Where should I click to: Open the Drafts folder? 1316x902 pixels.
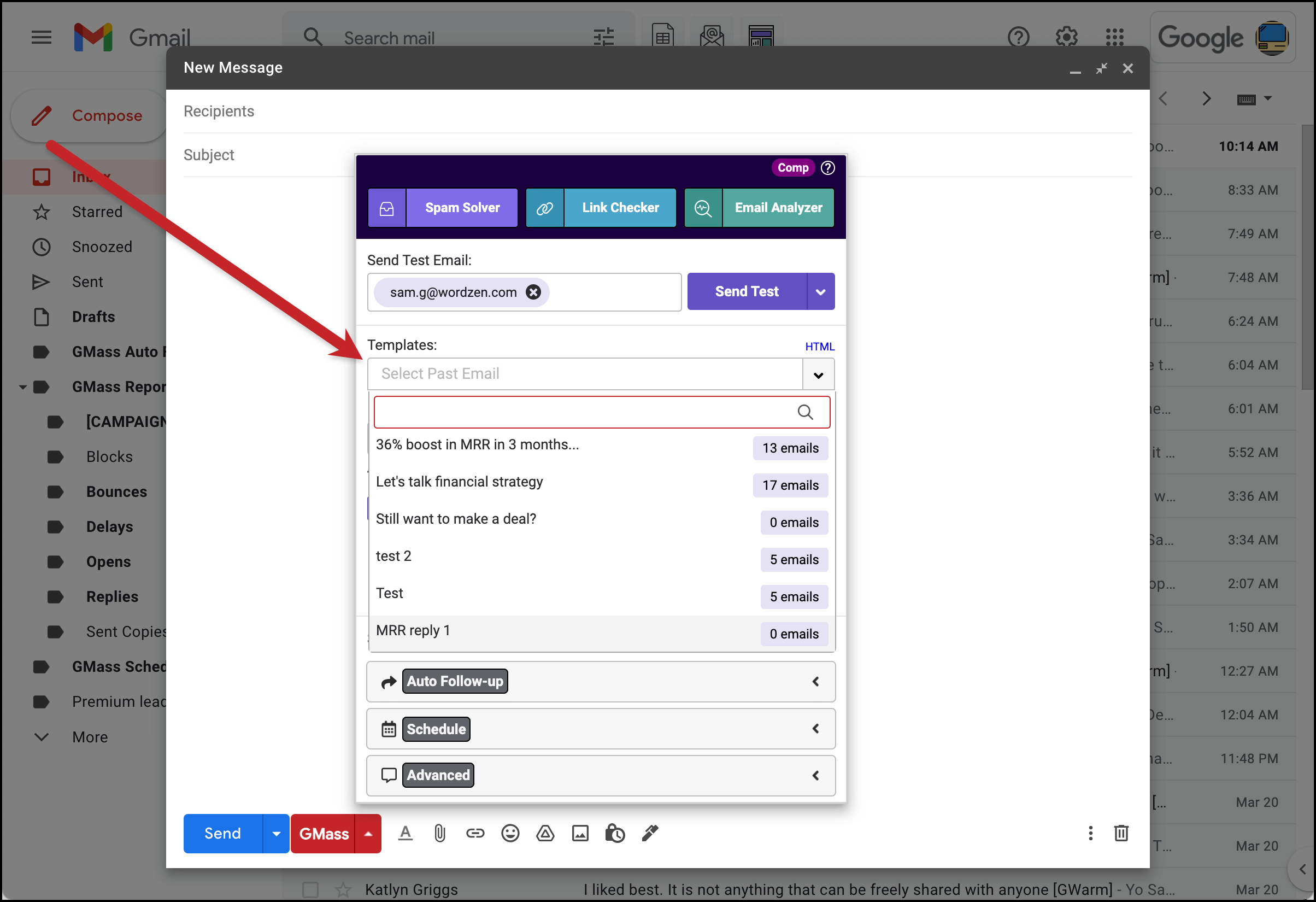[x=93, y=317]
